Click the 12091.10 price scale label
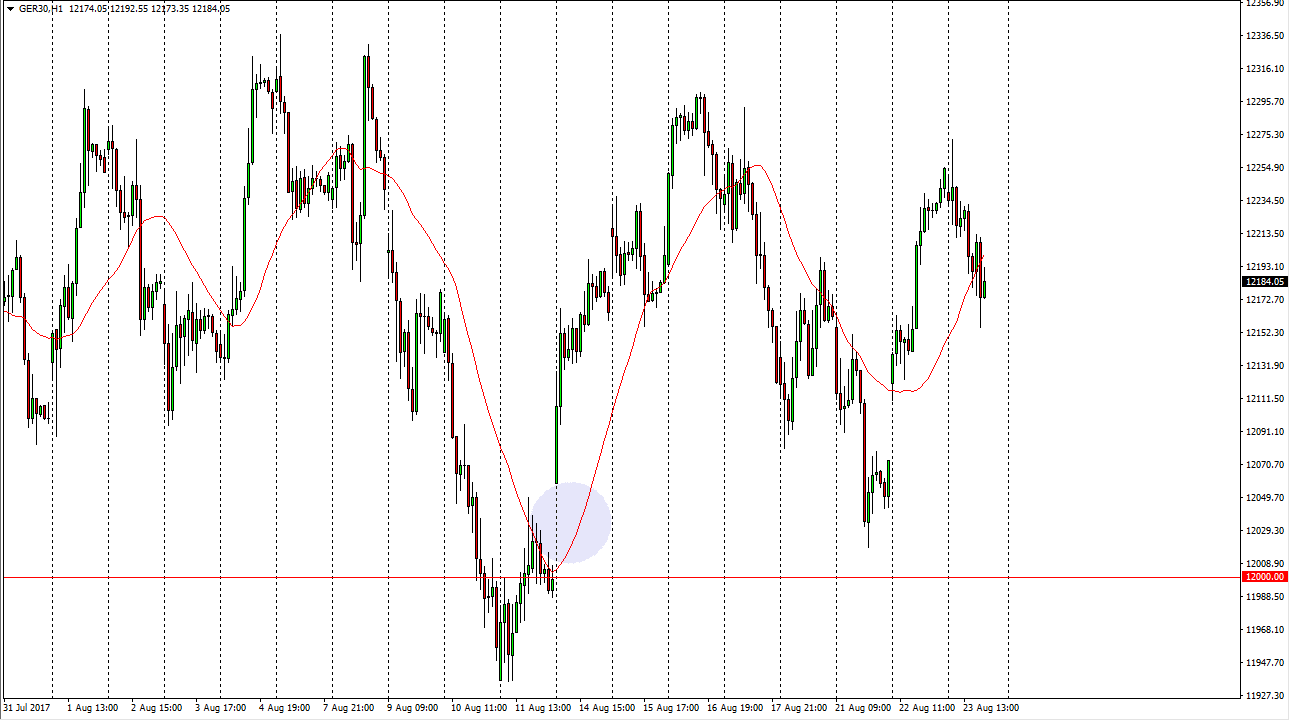The width and height of the screenshot is (1290, 721). 1264,431
